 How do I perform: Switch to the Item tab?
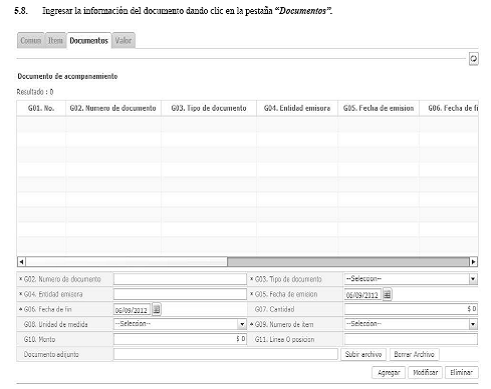click(x=55, y=41)
